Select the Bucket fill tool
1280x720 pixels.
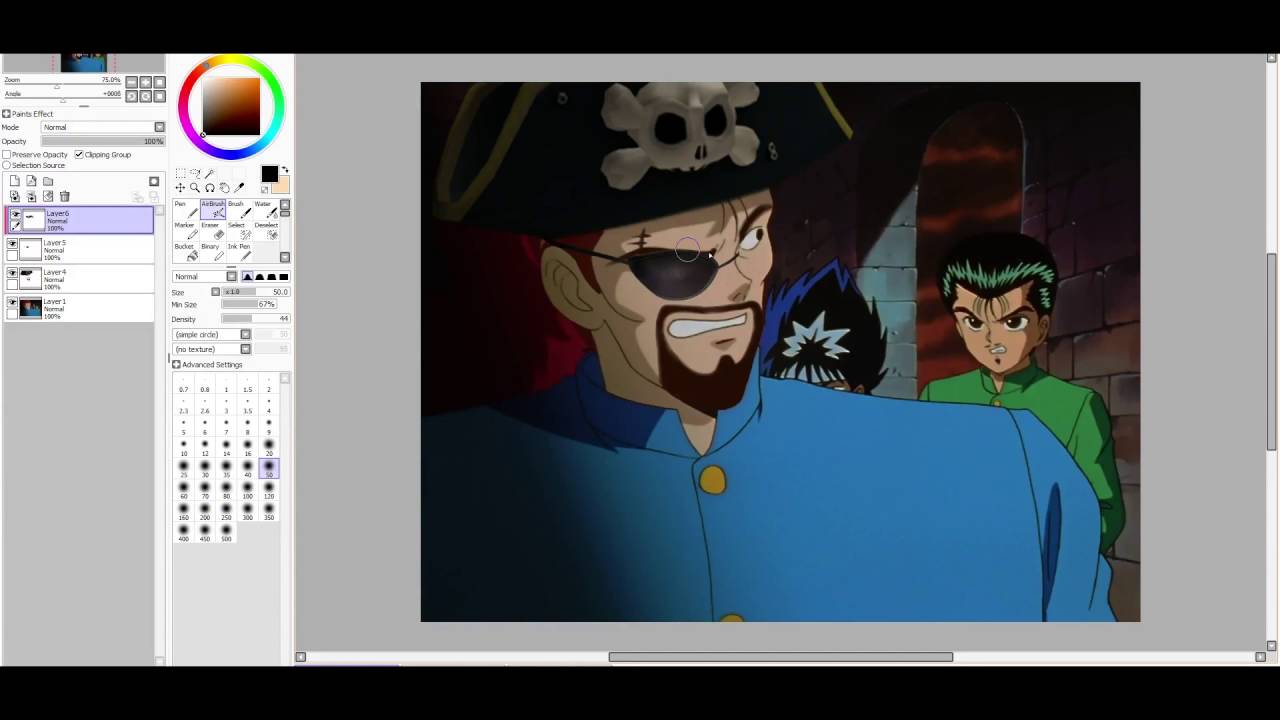[186, 252]
